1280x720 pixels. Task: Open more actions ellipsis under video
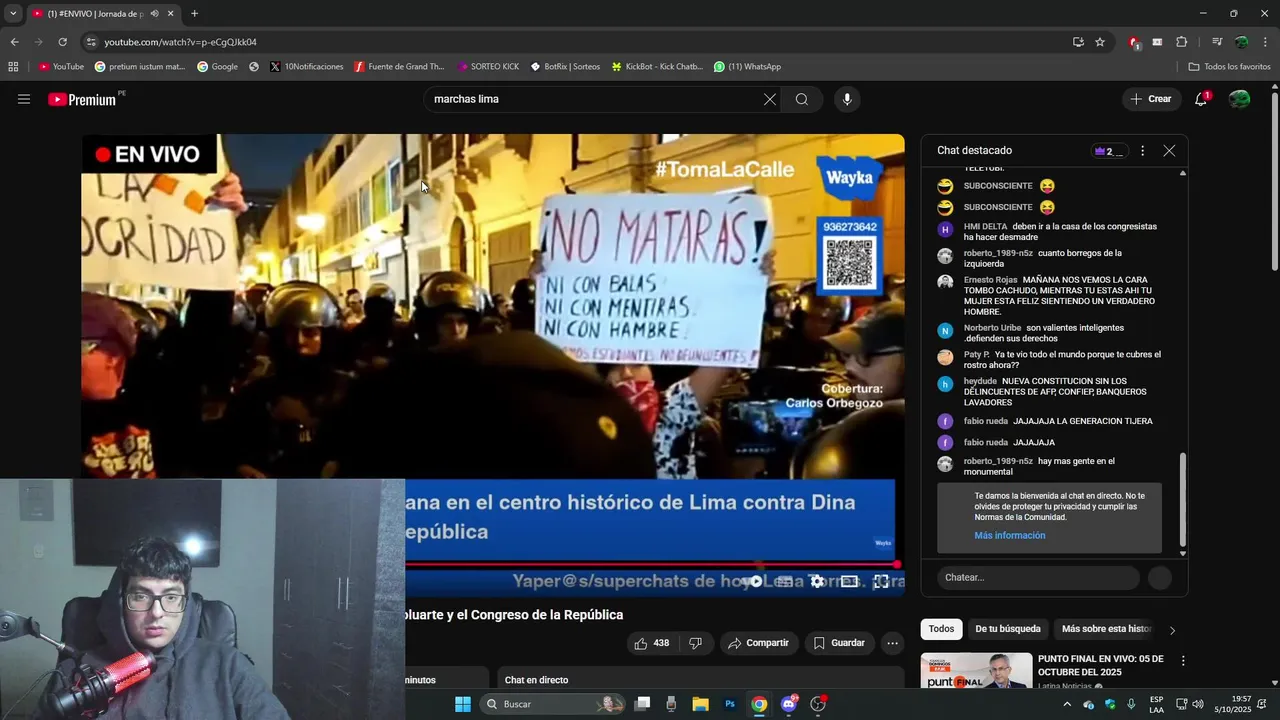click(892, 643)
